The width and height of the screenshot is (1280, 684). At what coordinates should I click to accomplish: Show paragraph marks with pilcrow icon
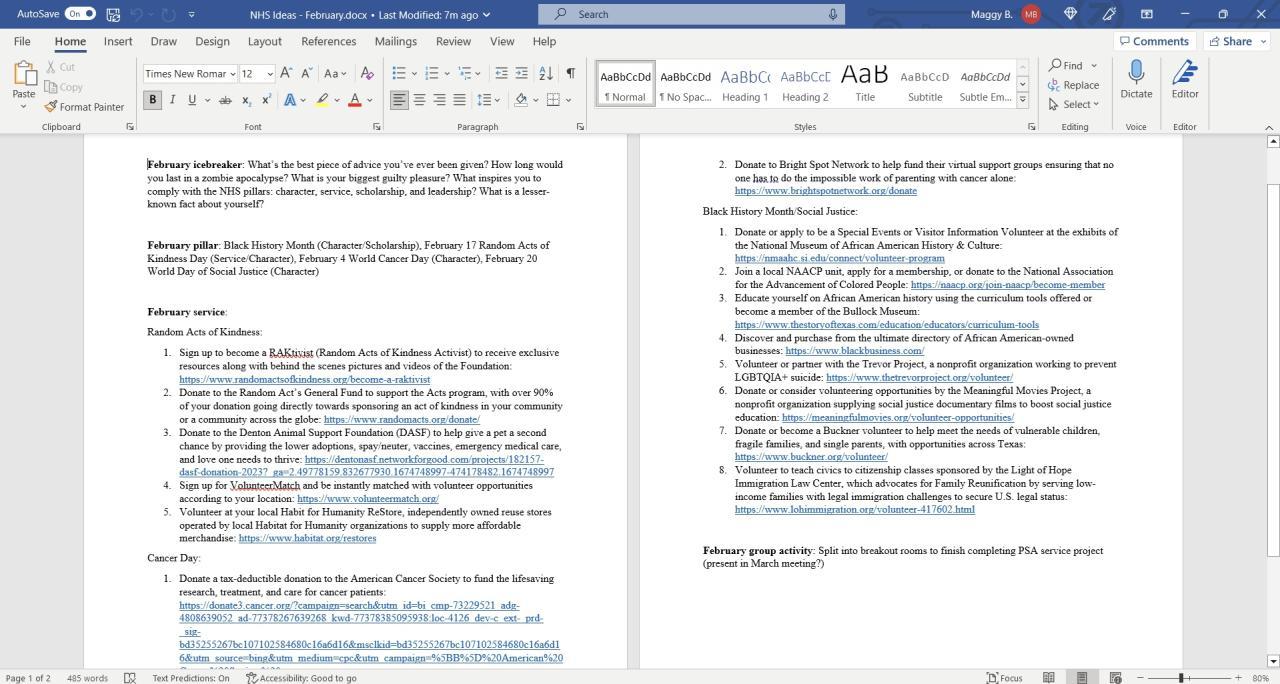[570, 73]
